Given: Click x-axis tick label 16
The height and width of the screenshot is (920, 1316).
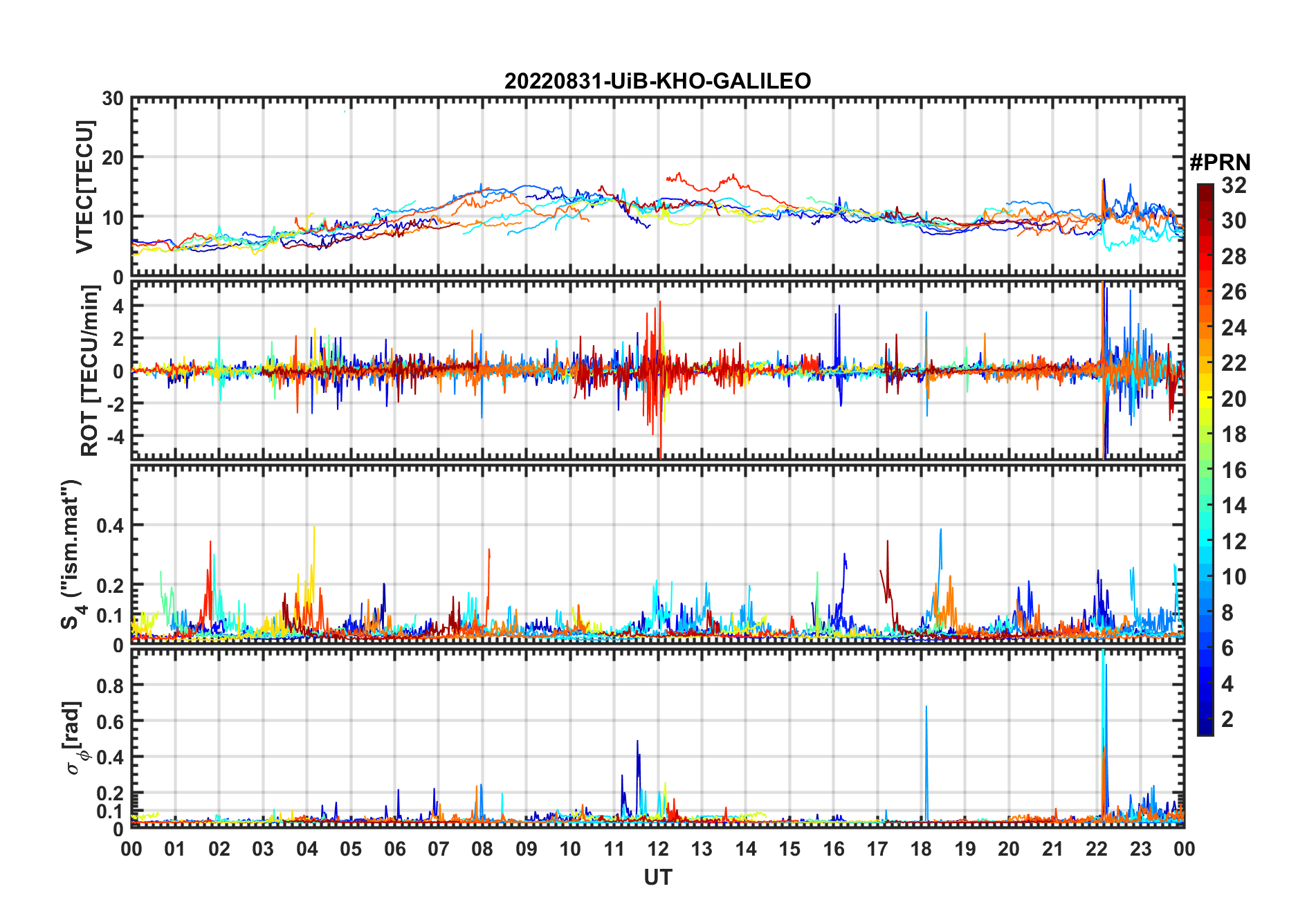Looking at the screenshot, I should 833,849.
